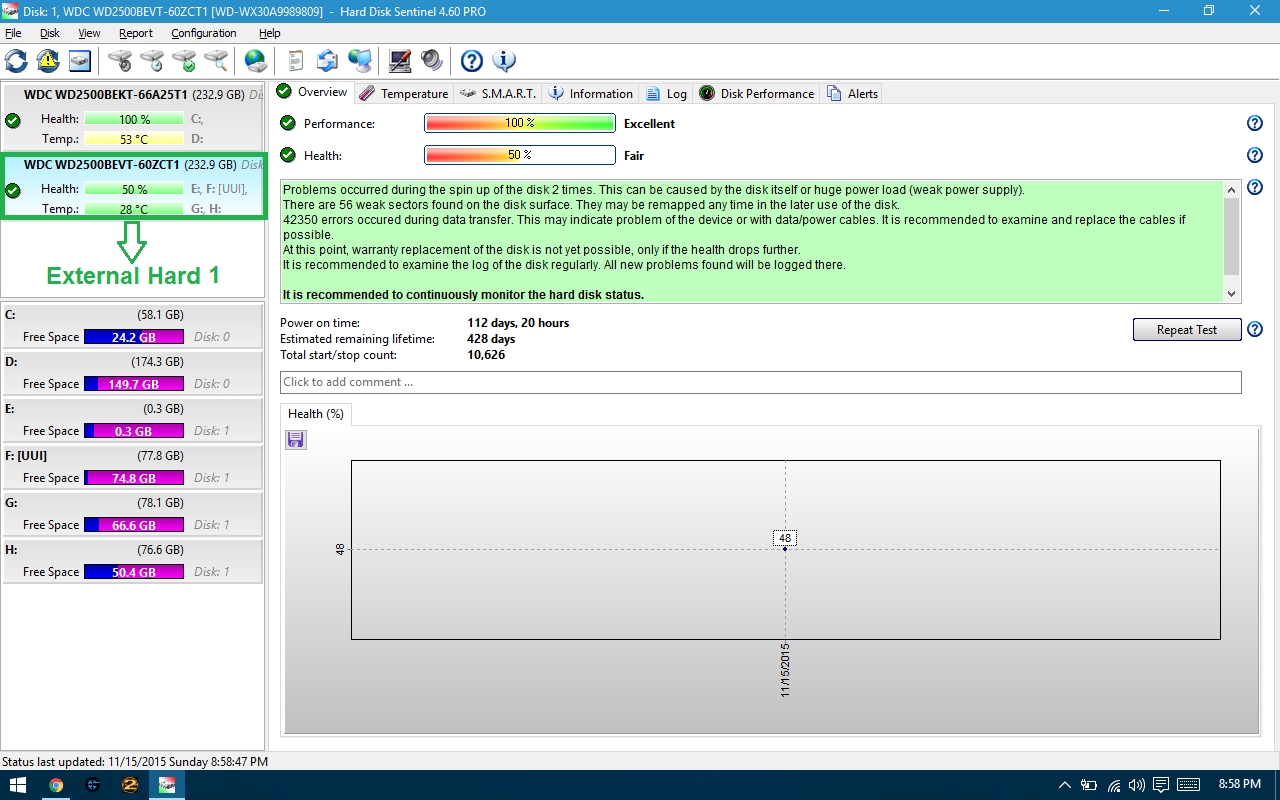
Task: Select the WDC WD2500BEKT-66A25T1 disk entry
Action: click(132, 116)
